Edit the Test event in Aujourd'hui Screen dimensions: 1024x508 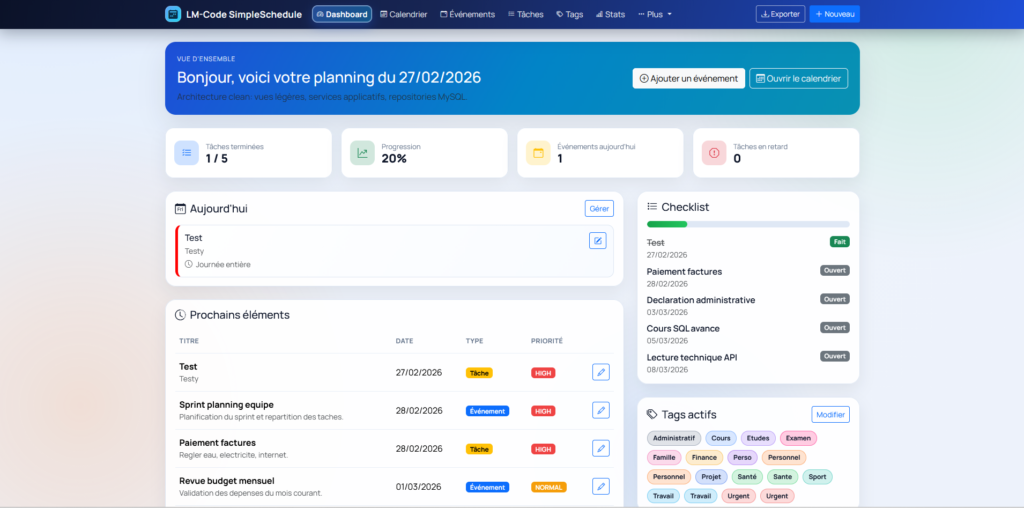pos(597,240)
